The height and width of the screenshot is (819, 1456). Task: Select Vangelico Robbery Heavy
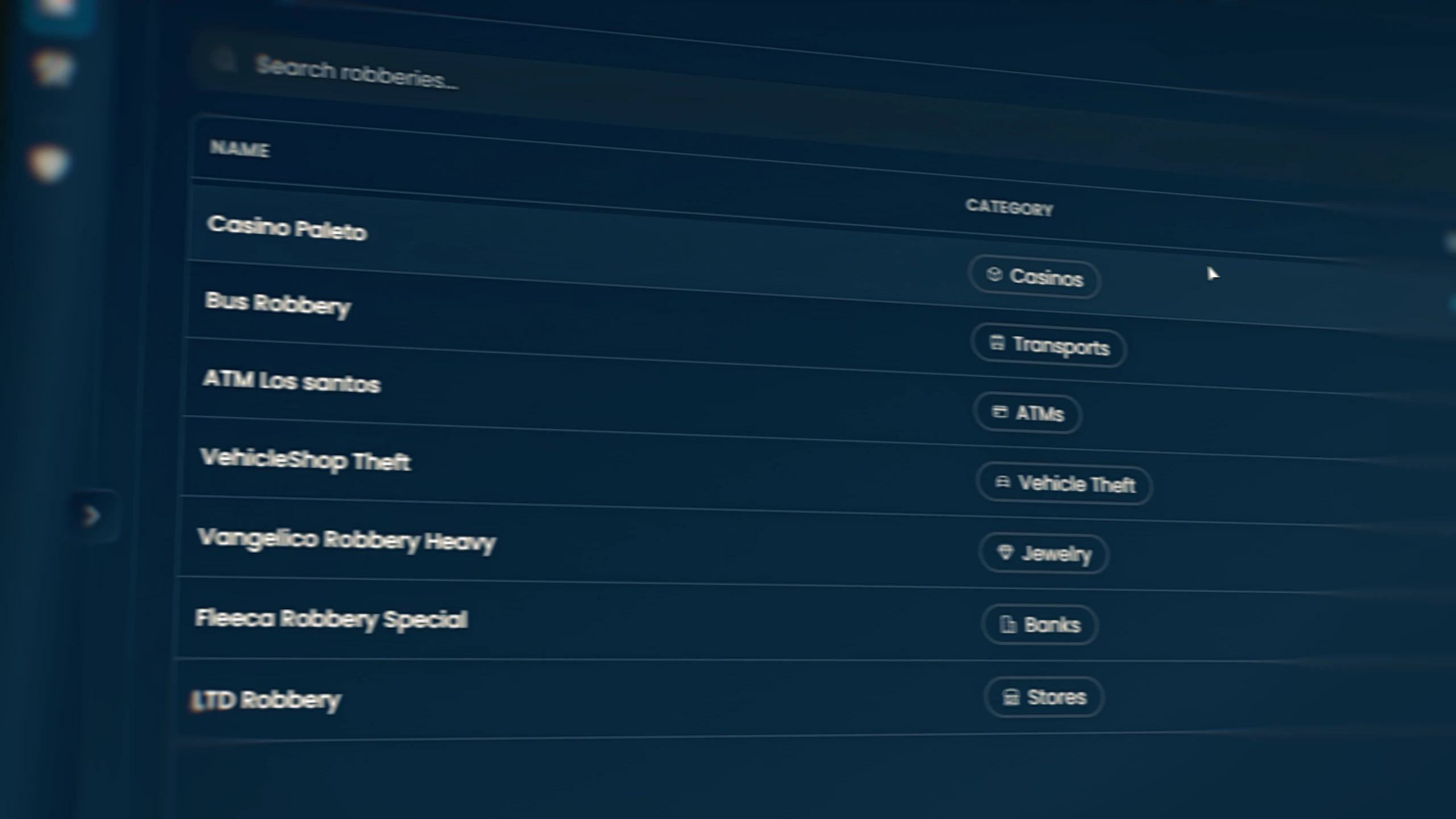click(x=347, y=540)
